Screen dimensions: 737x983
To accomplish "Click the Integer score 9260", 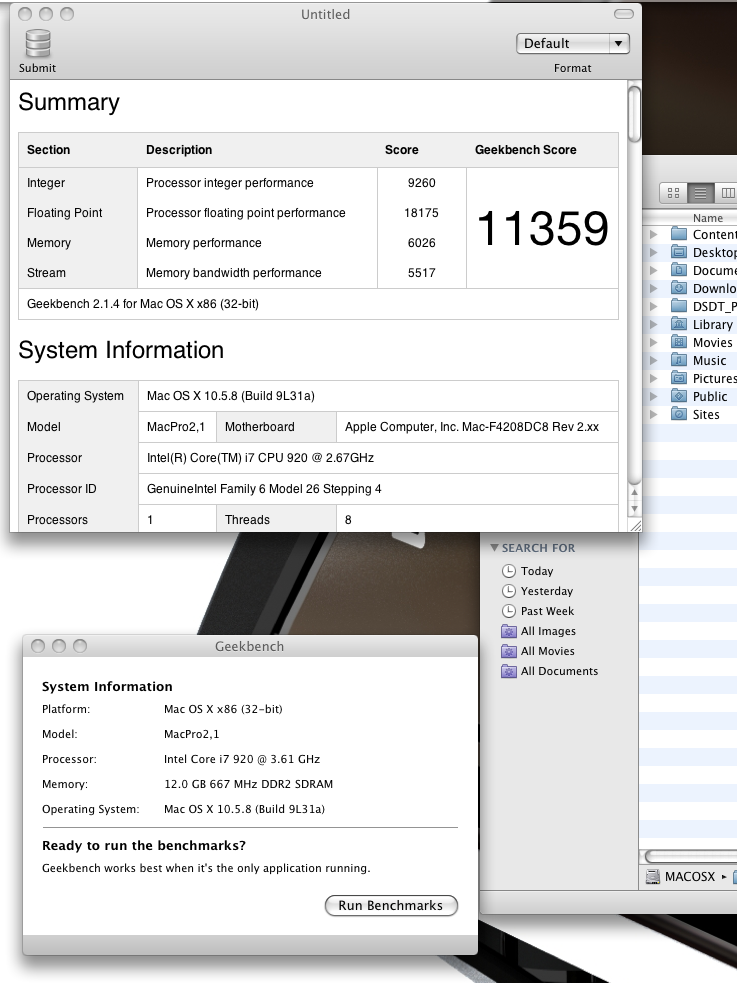I will tap(421, 183).
